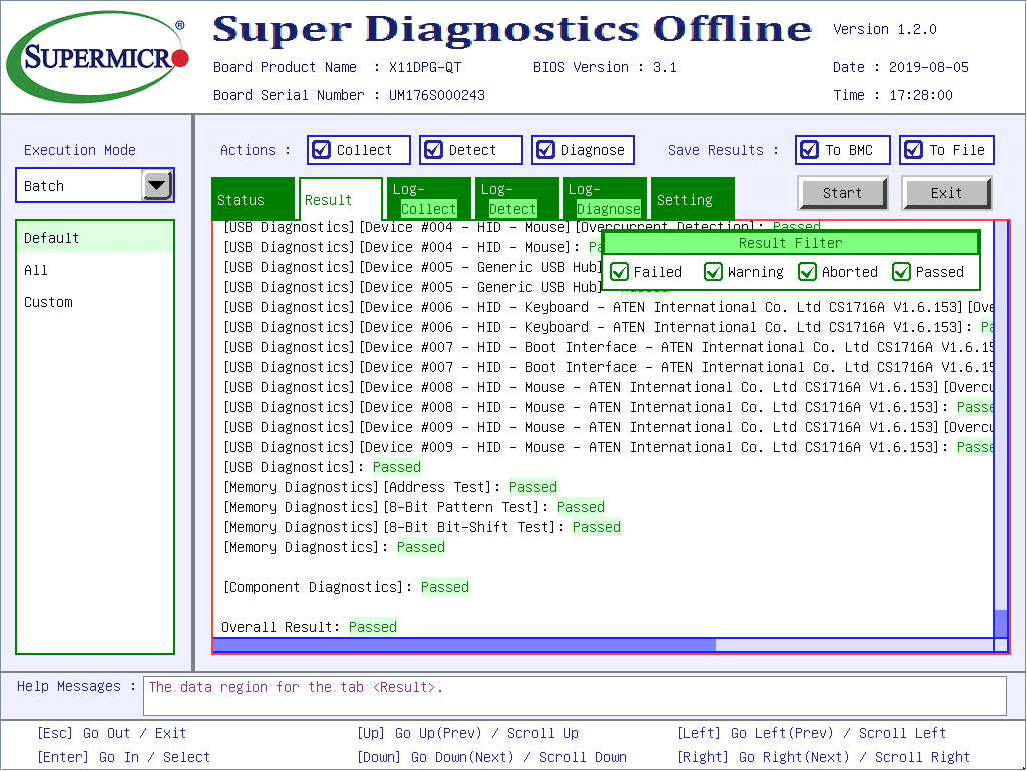This screenshot has height=771, width=1027.
Task: Uncheck the Warning result filter
Action: coord(714,272)
